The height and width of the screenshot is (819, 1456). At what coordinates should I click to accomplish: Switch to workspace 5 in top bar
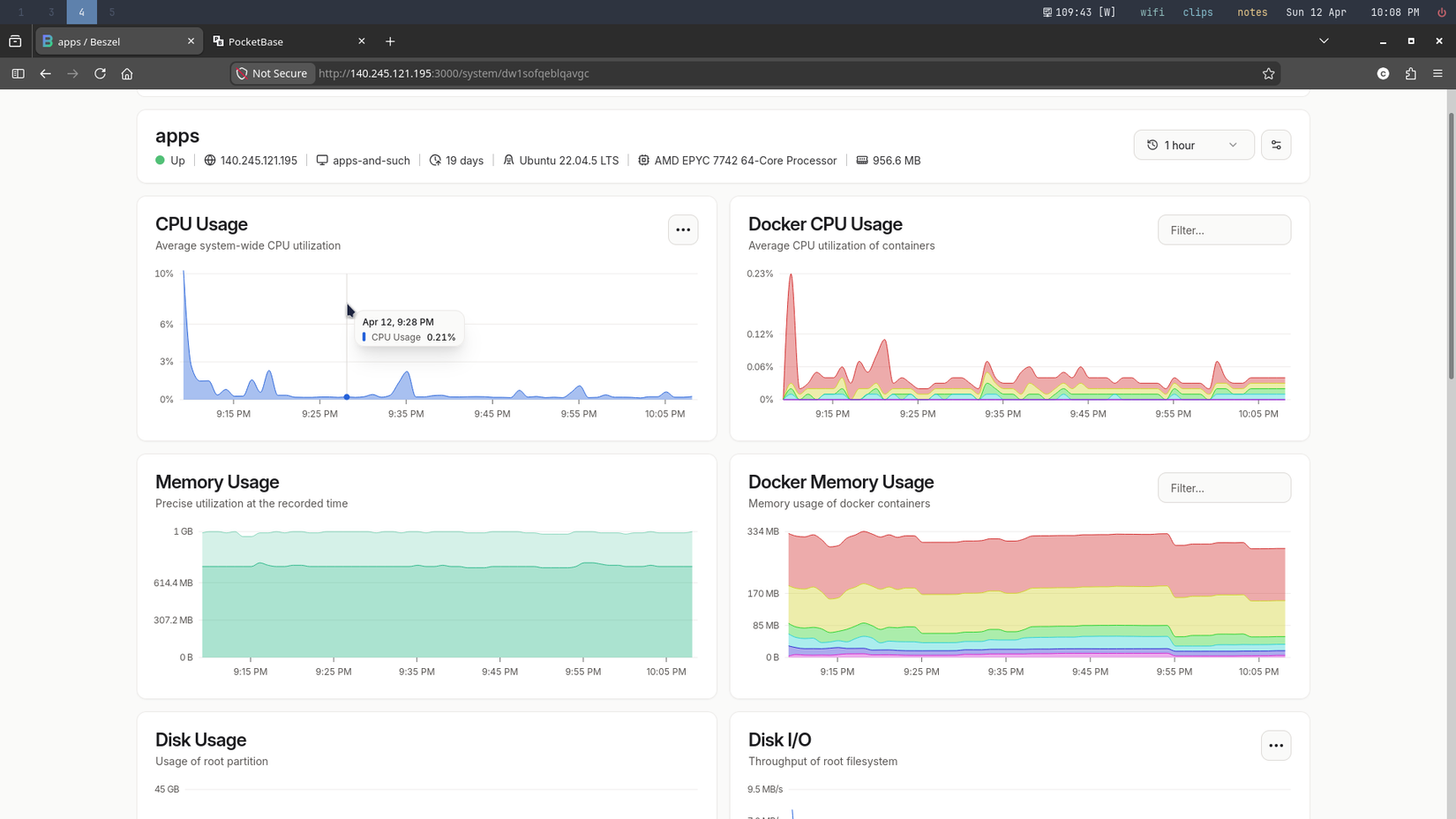tap(112, 12)
